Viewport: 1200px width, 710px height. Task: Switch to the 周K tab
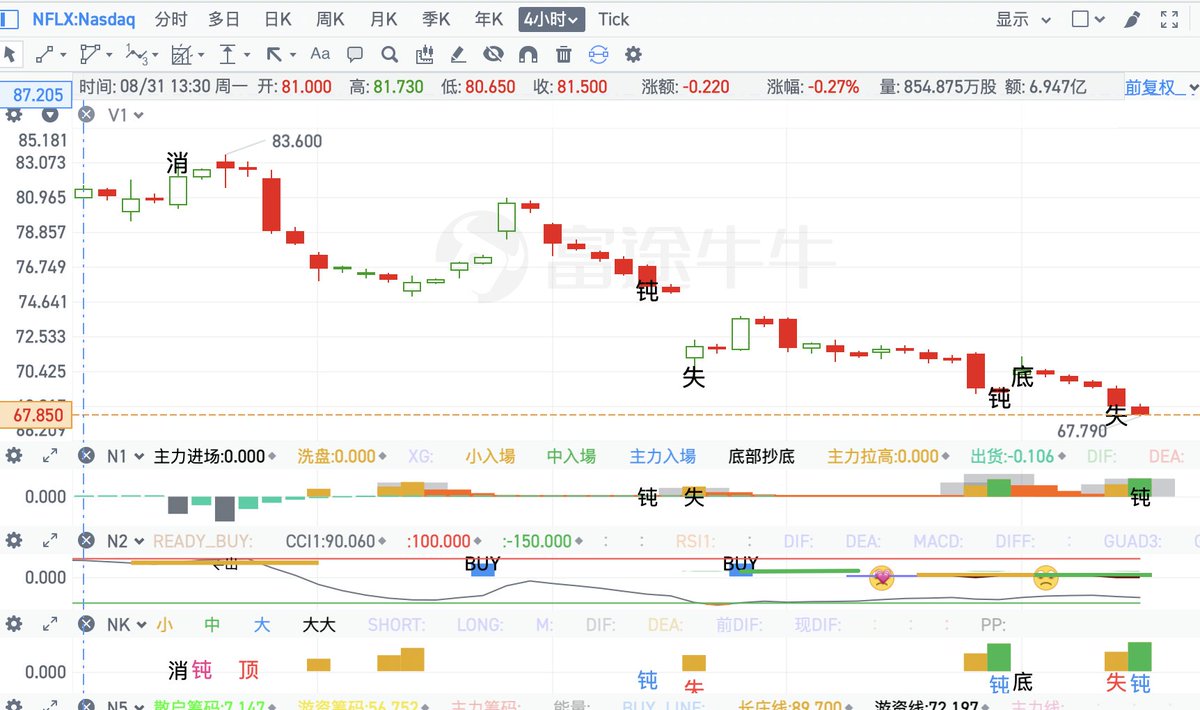pos(330,19)
